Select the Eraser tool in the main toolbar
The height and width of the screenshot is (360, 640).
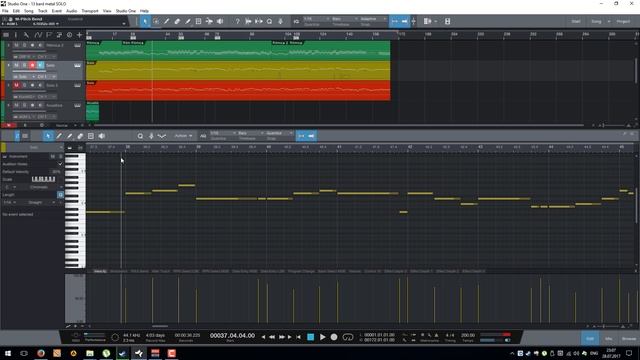[177, 21]
